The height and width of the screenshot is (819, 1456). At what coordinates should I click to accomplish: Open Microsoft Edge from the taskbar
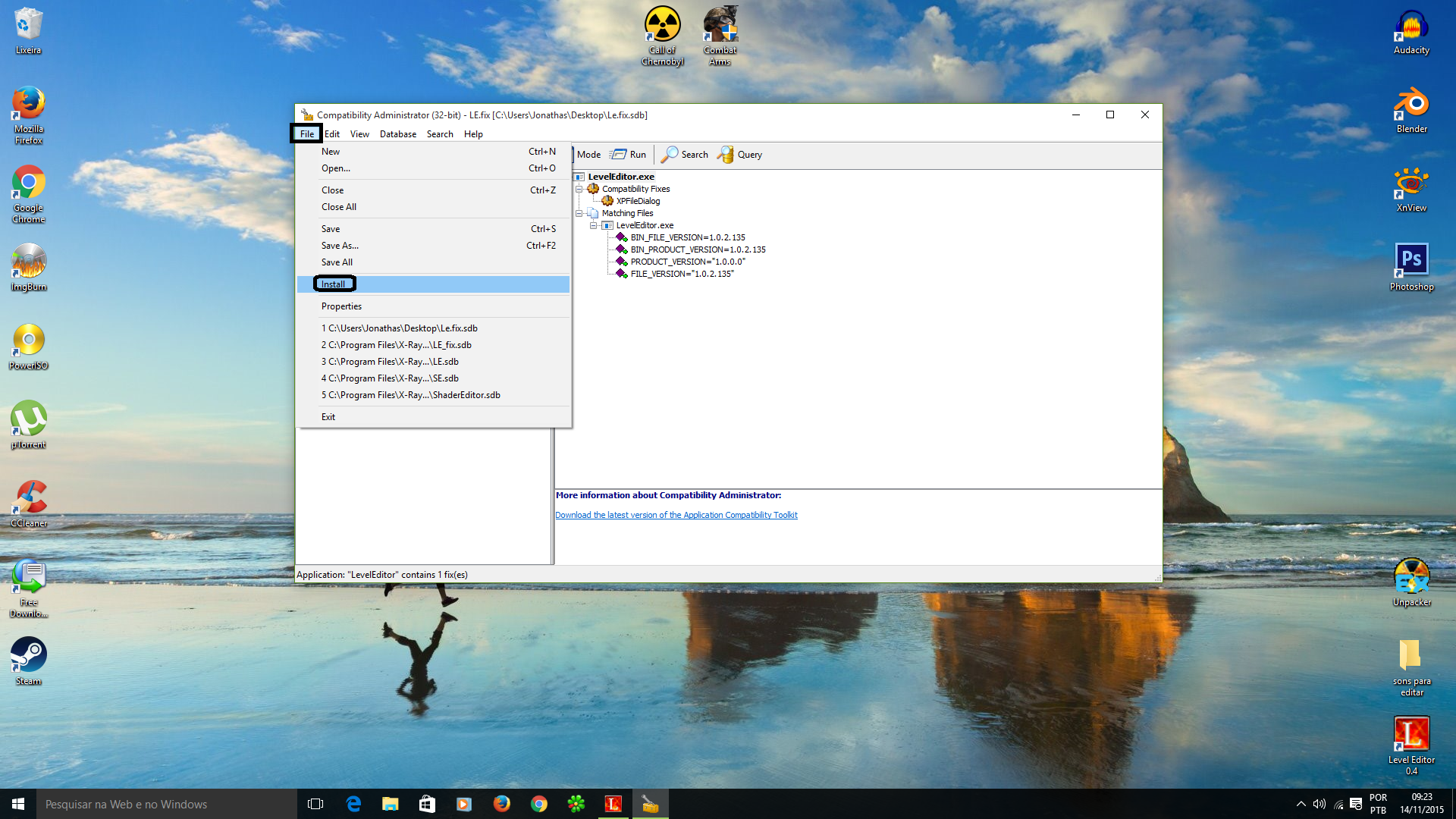click(x=353, y=804)
